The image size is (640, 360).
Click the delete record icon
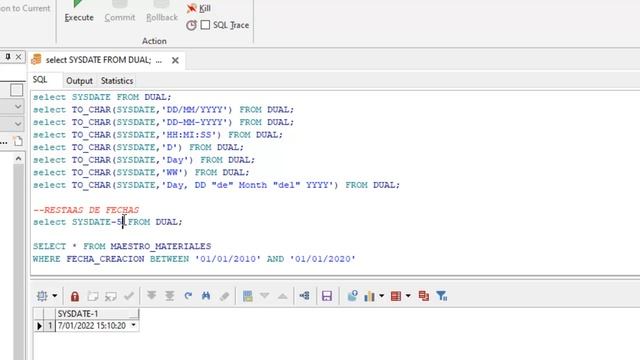[x=111, y=296]
